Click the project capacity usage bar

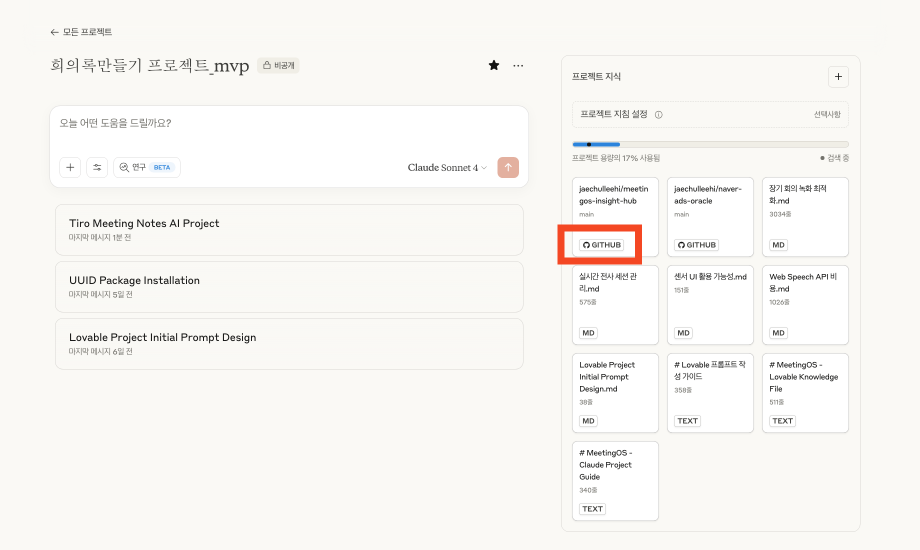pos(710,144)
